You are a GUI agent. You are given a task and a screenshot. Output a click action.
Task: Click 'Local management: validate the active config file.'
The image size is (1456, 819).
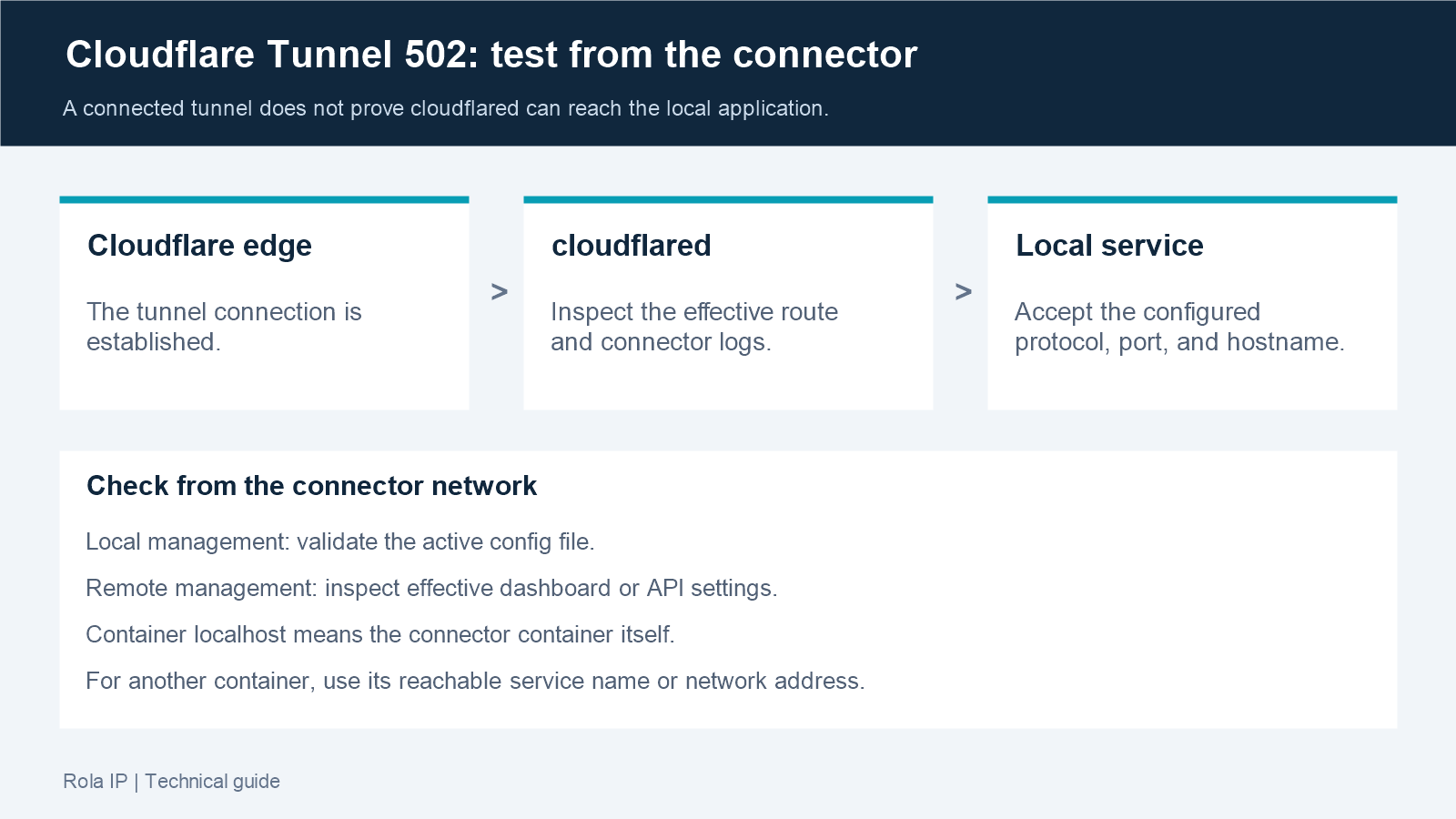point(340,542)
